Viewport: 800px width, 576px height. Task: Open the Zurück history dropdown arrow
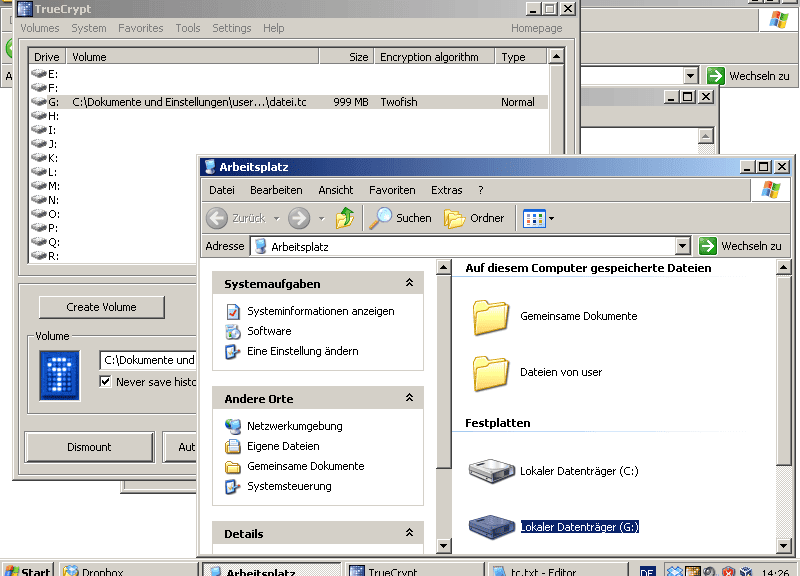coord(277,219)
